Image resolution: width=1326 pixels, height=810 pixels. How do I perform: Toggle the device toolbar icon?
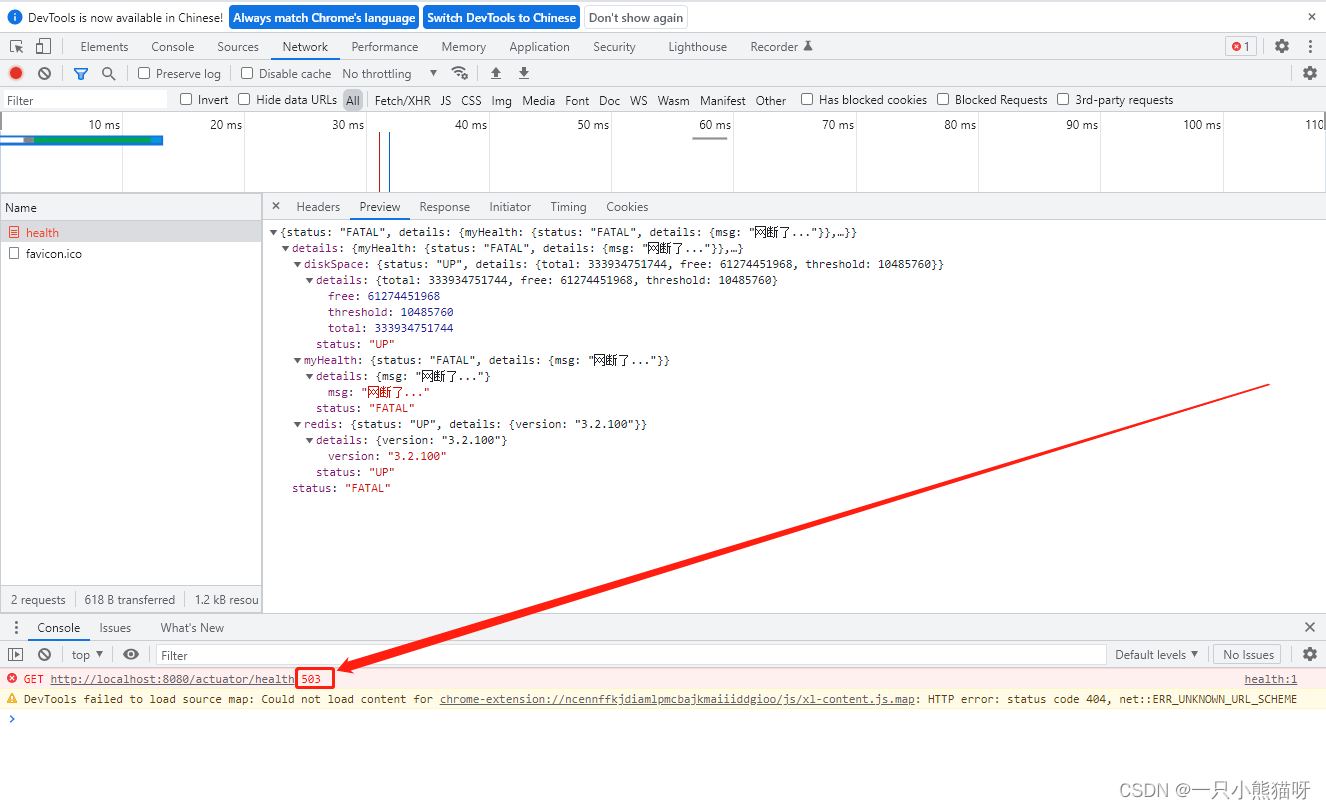(43, 47)
